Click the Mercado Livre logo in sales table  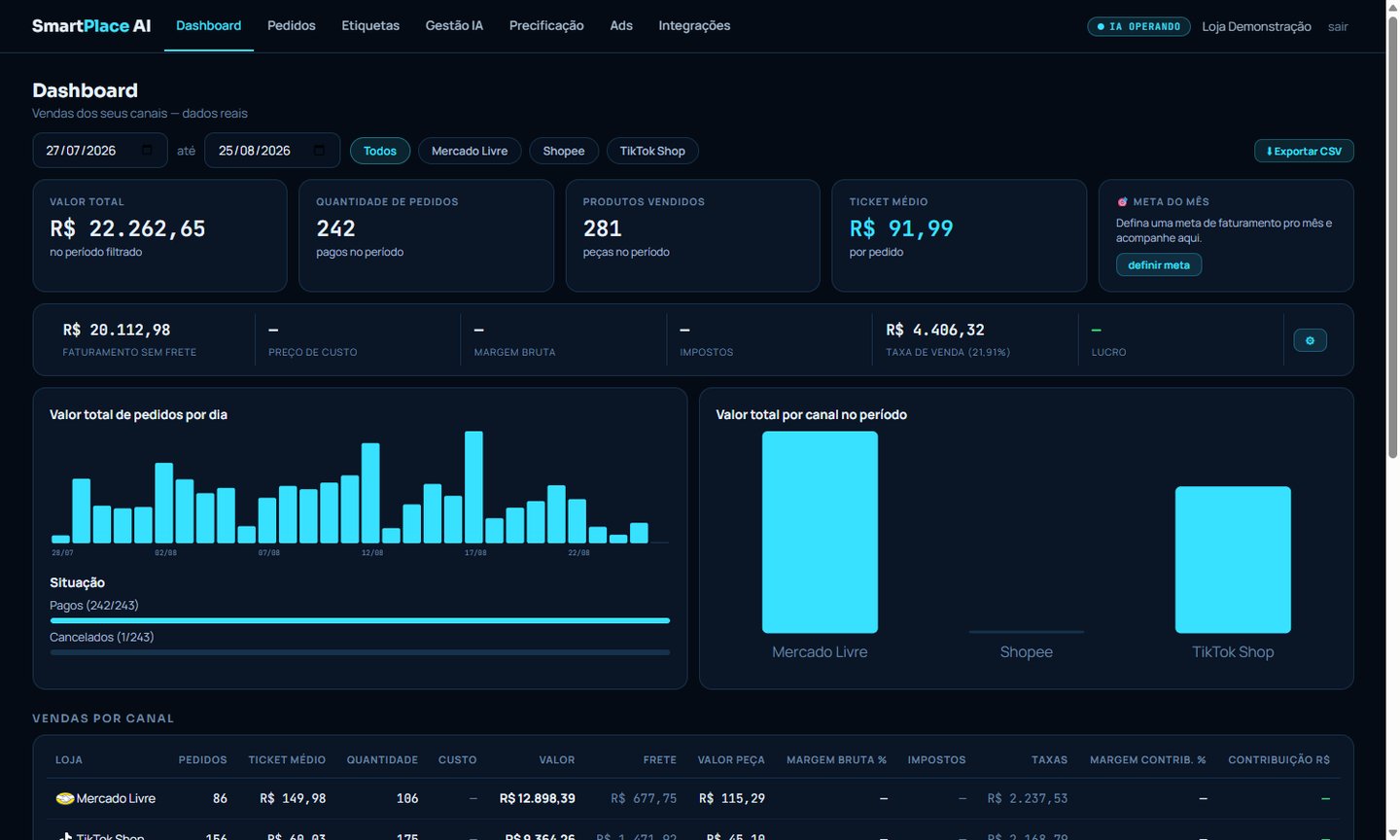pyautogui.click(x=65, y=798)
